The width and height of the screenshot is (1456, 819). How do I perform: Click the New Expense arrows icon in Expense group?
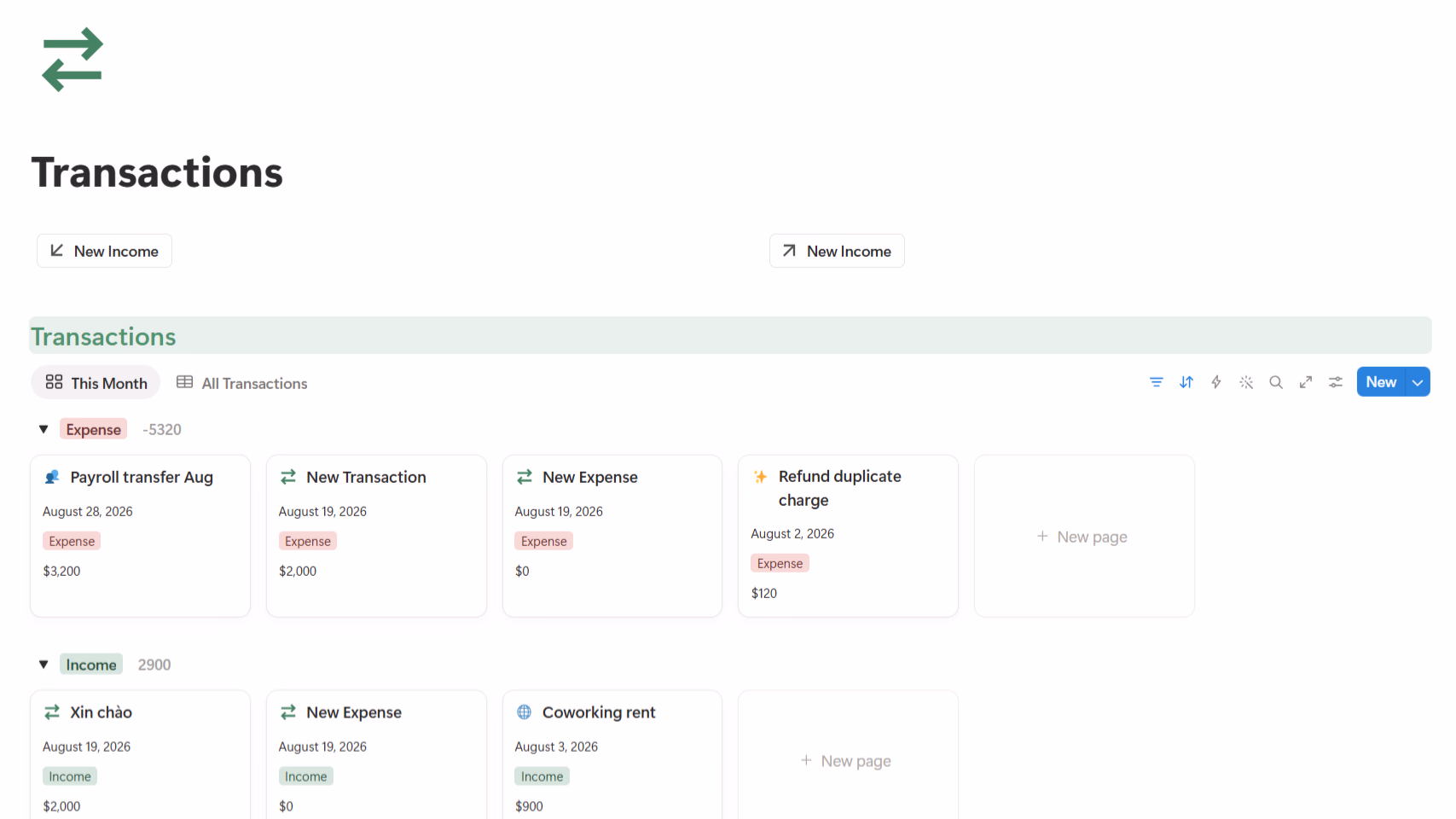(x=524, y=477)
